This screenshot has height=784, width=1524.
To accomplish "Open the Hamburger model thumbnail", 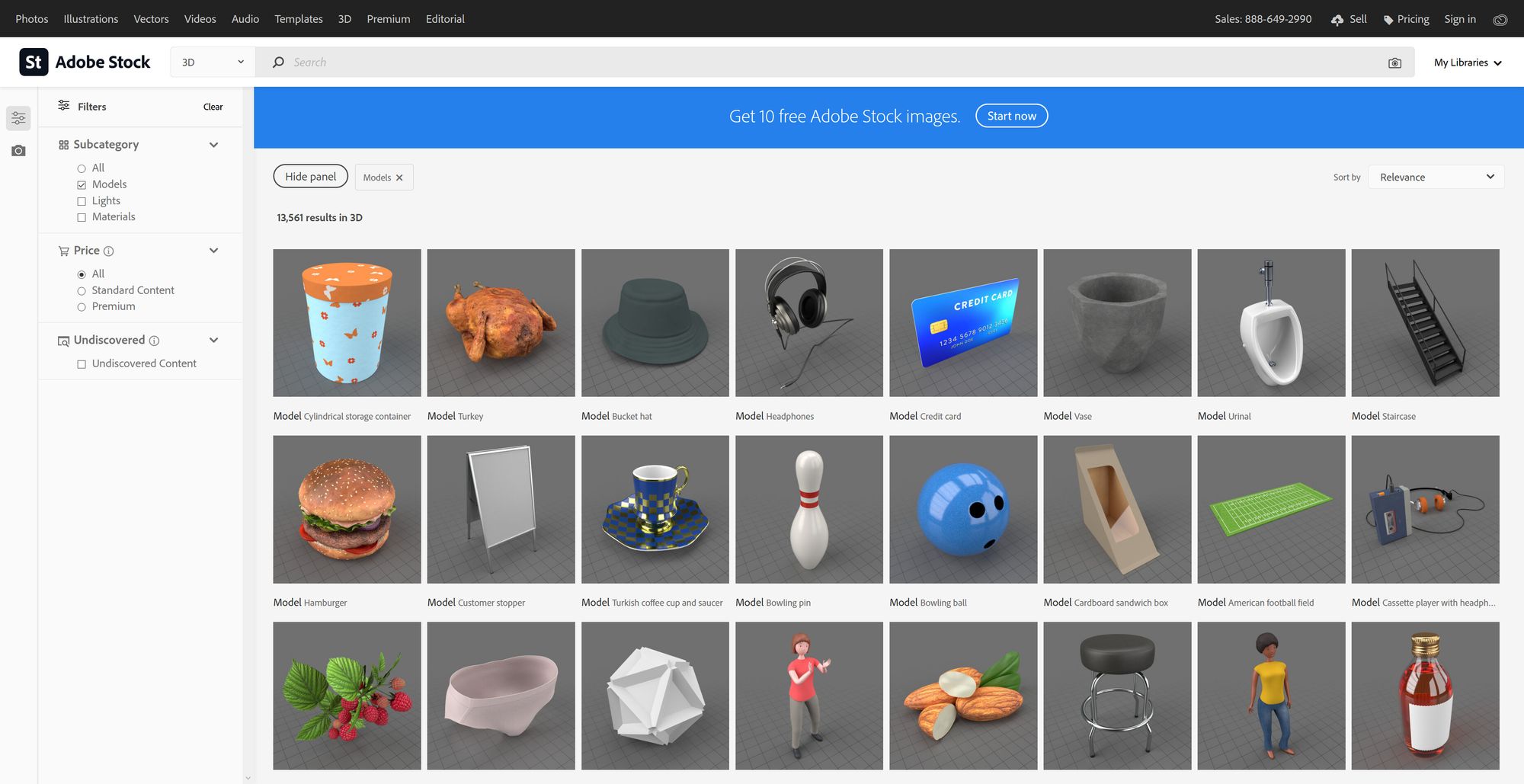I will (x=347, y=509).
